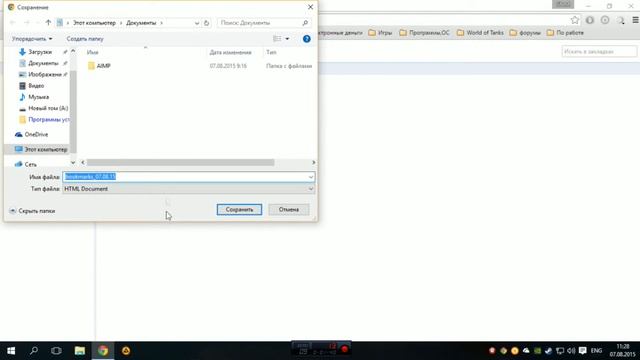The image size is (640, 360).
Task: Click Скрыть папки to hide folders
Action: pyautogui.click(x=32, y=211)
